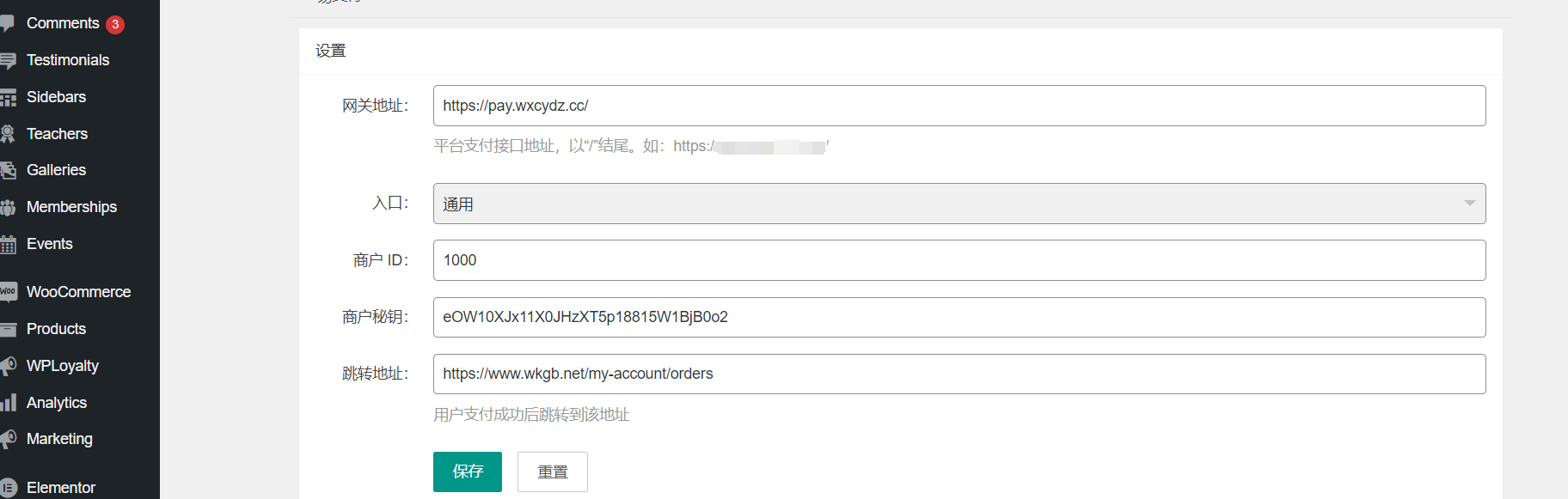This screenshot has width=1568, height=499.
Task: Click the WooCommerce logo icon
Action: click(8, 292)
